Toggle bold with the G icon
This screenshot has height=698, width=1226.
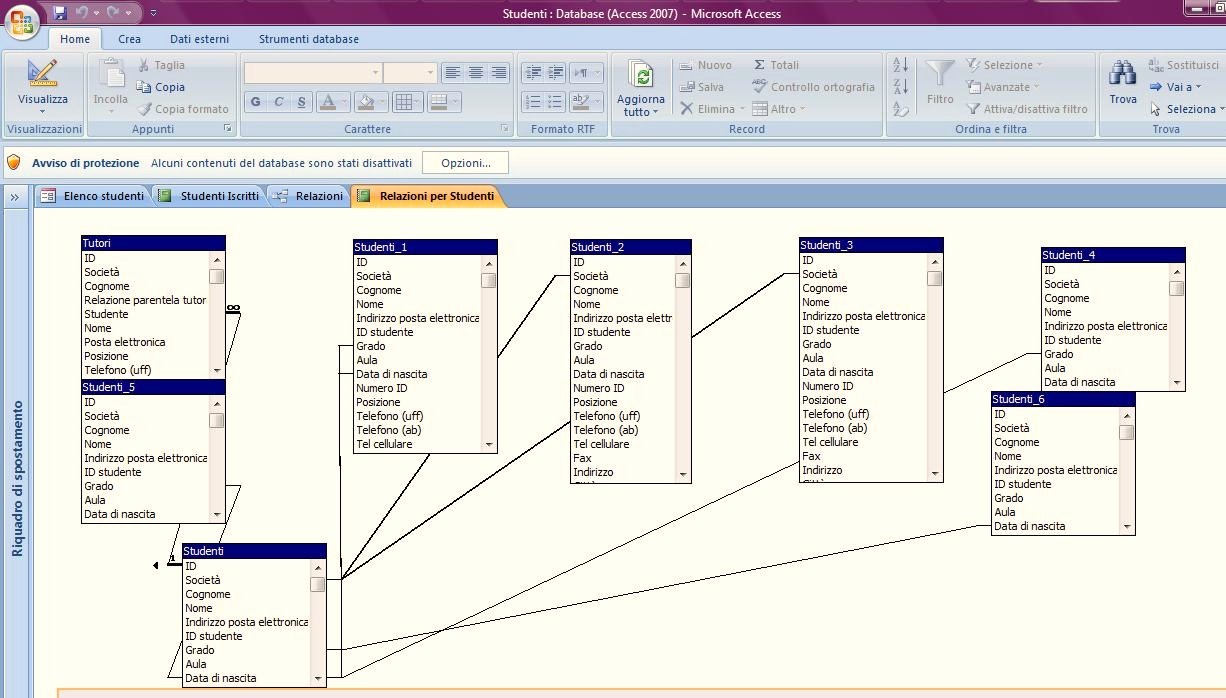255,103
